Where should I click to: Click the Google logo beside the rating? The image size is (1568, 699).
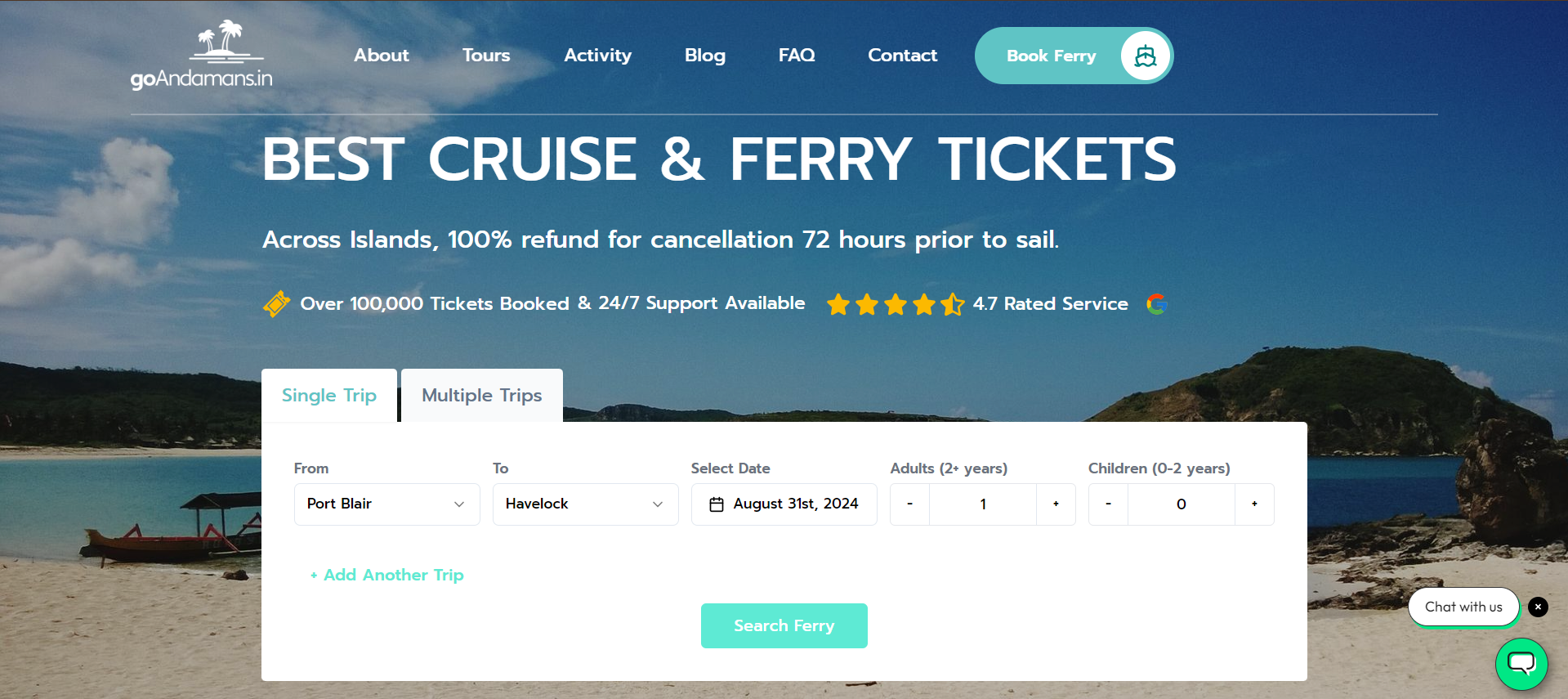click(x=1157, y=303)
